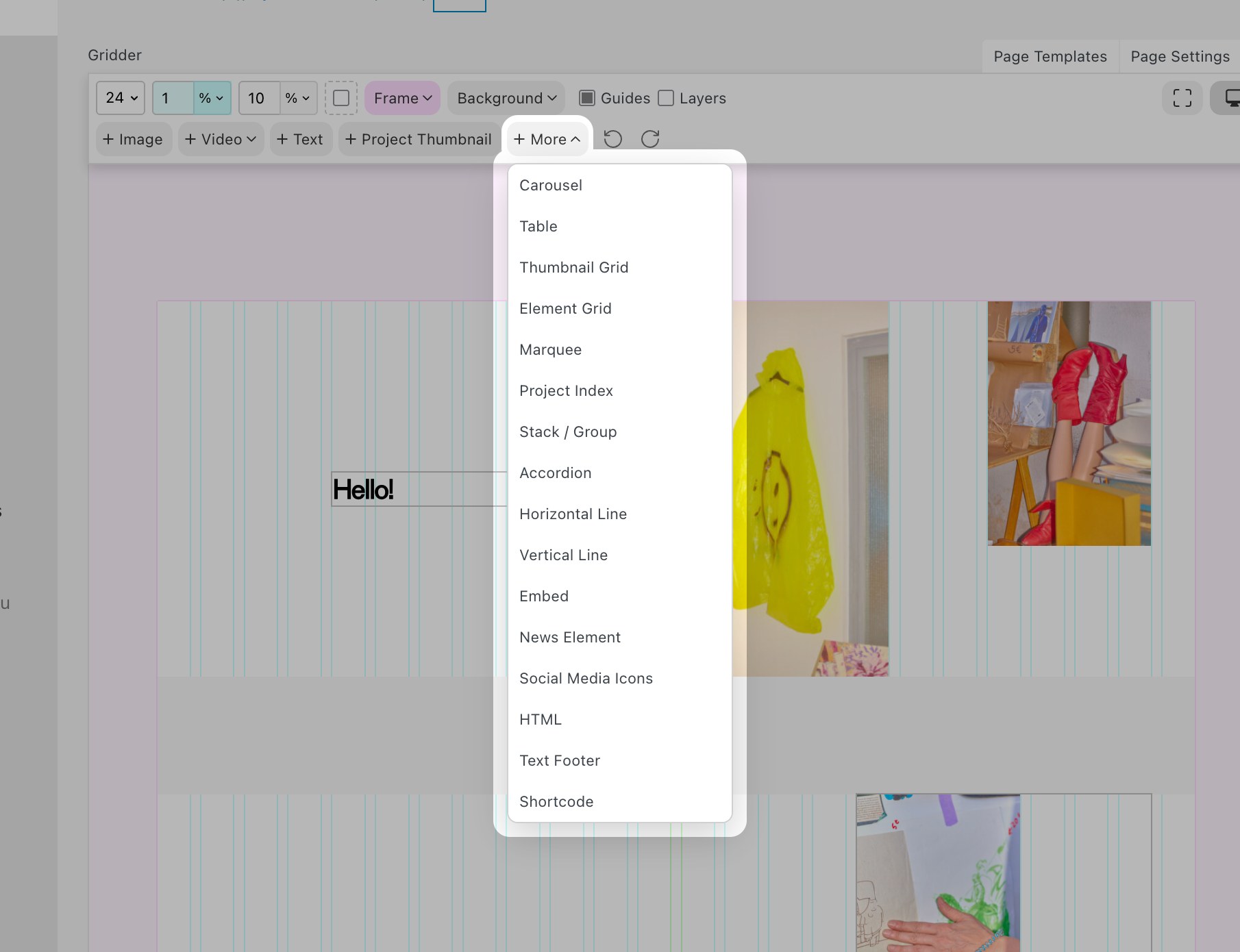Add a Marquee element
1240x952 pixels.
click(x=620, y=349)
